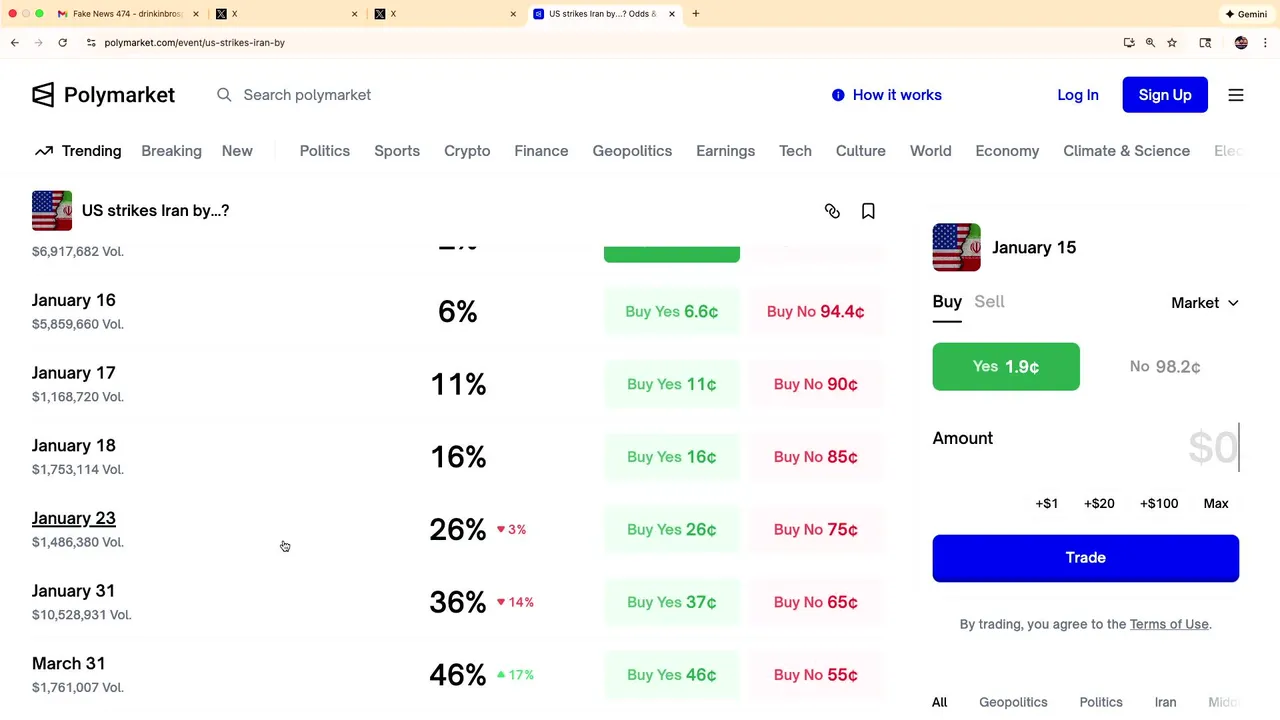Select the All related markets filter
This screenshot has height=720, width=1280.
pos(940,702)
